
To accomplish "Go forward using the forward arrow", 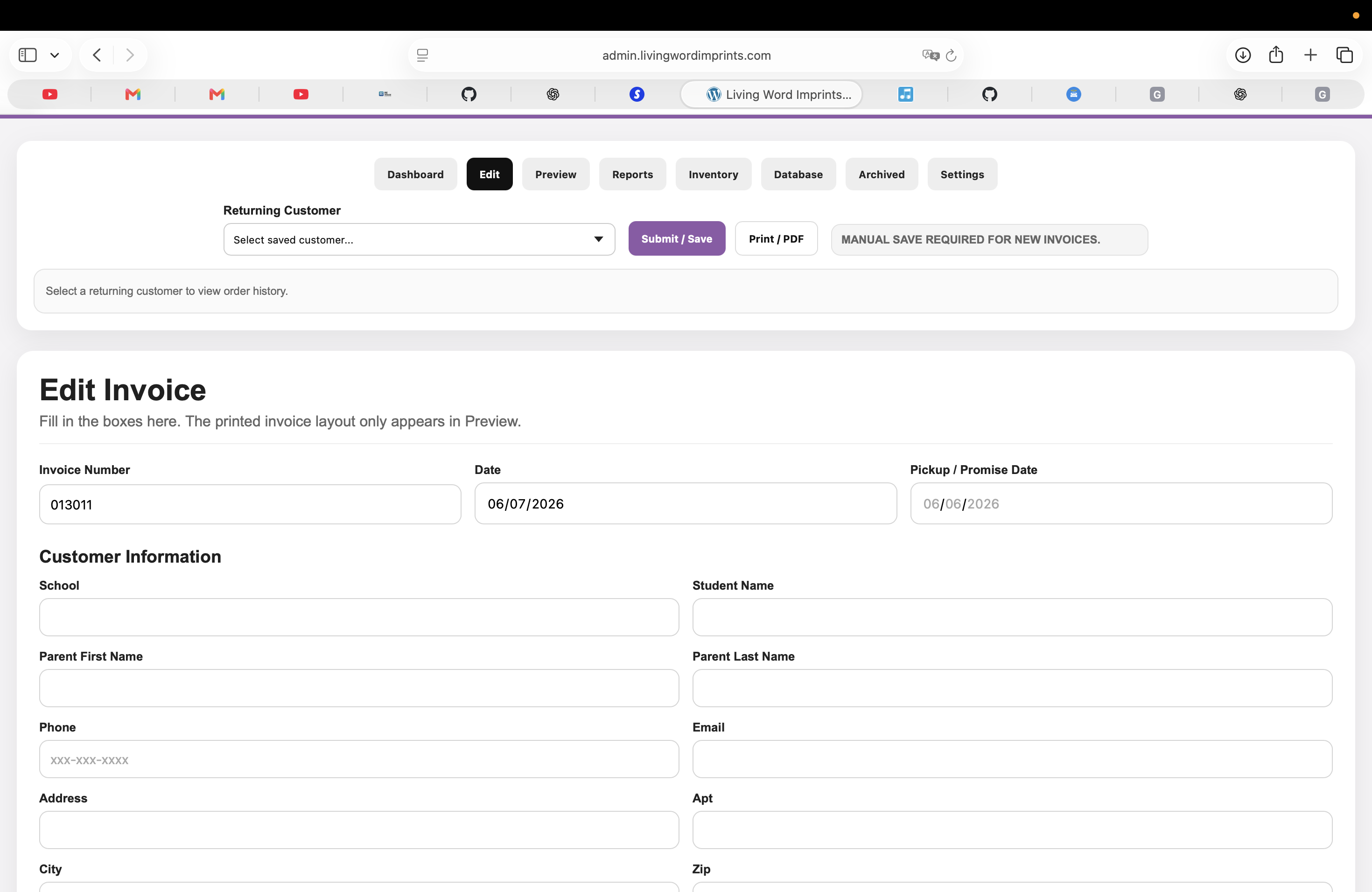I will tap(130, 56).
